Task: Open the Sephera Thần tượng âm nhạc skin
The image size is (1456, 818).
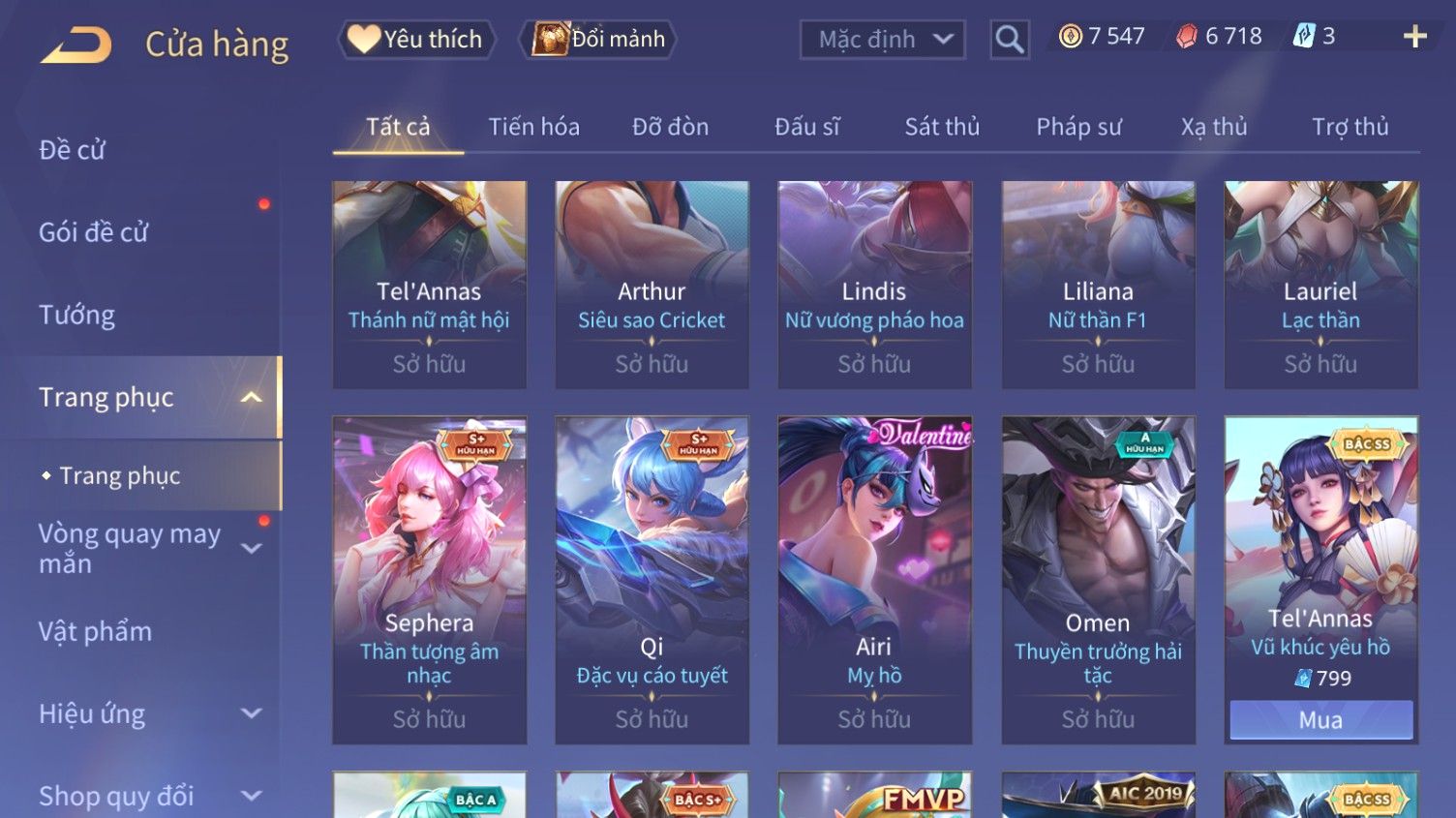Action: pos(429,580)
